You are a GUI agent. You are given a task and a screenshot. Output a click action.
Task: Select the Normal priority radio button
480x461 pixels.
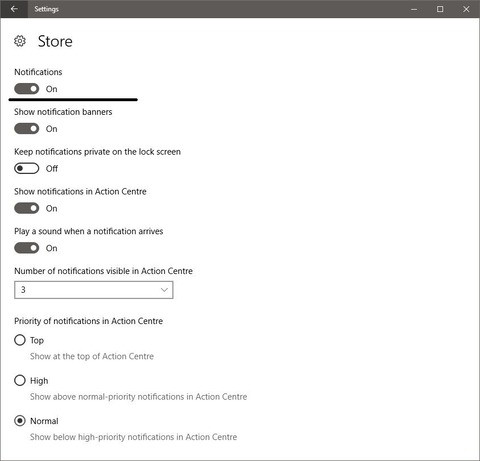20,421
